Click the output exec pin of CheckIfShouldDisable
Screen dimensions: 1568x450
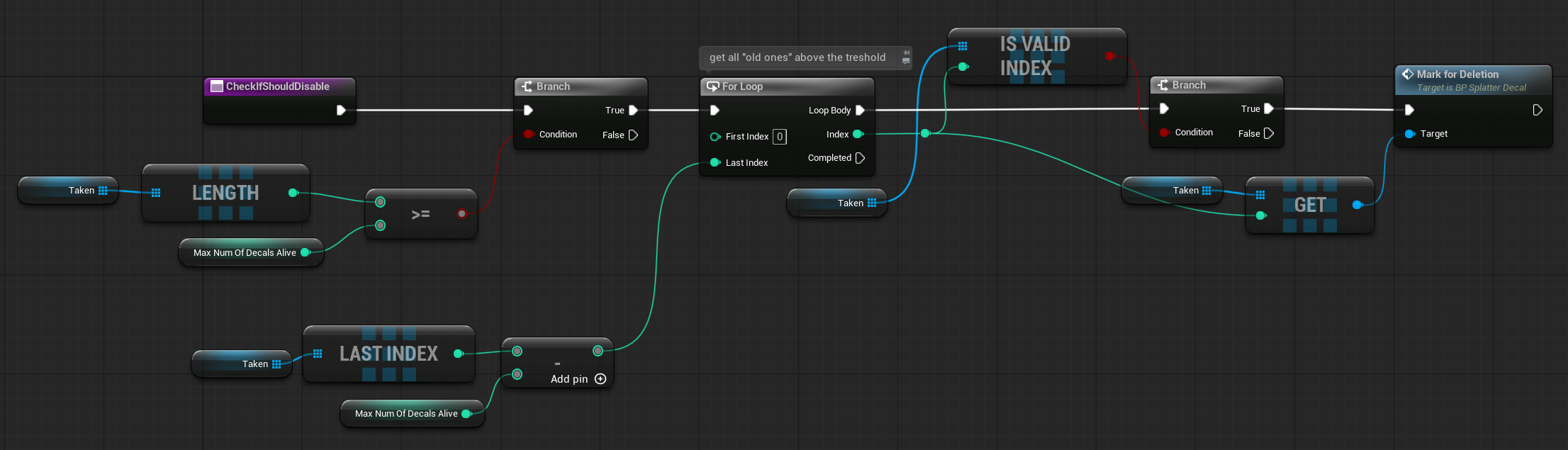pos(341,111)
